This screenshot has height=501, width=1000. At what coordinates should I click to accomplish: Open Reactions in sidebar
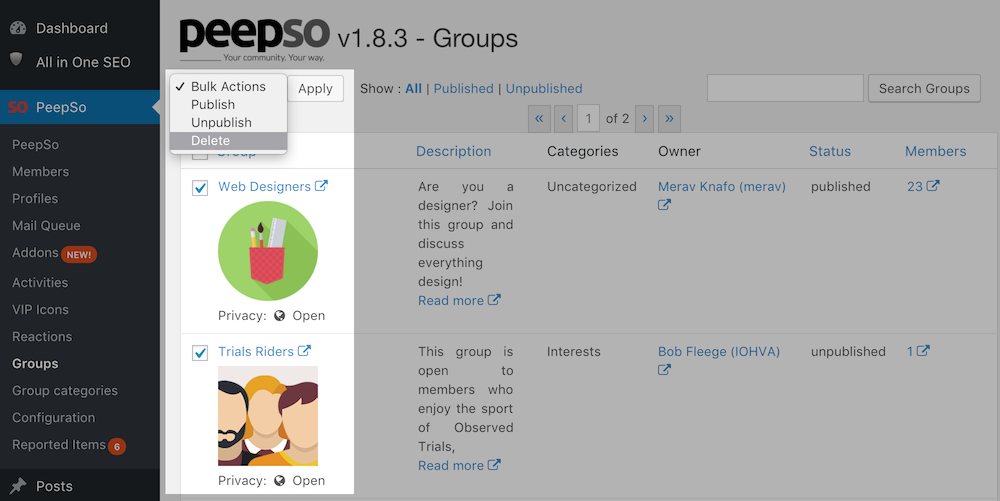click(42, 337)
